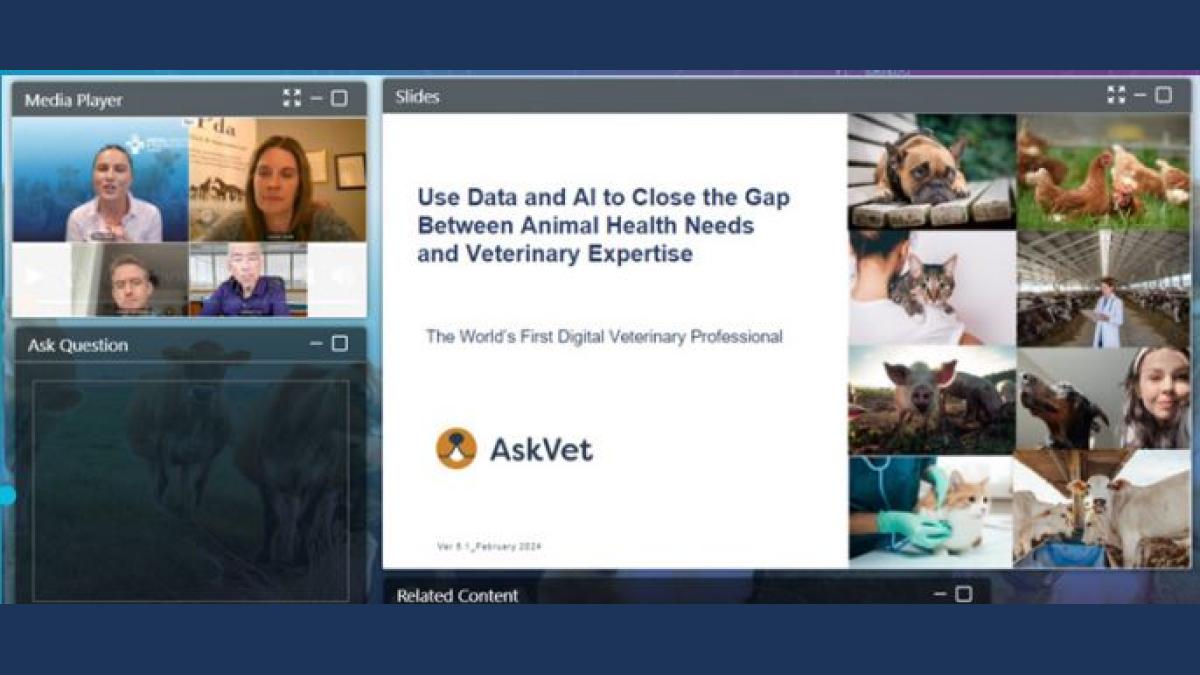The height and width of the screenshot is (675, 1200).
Task: Minimize the Slides panel
Action: click(1140, 95)
